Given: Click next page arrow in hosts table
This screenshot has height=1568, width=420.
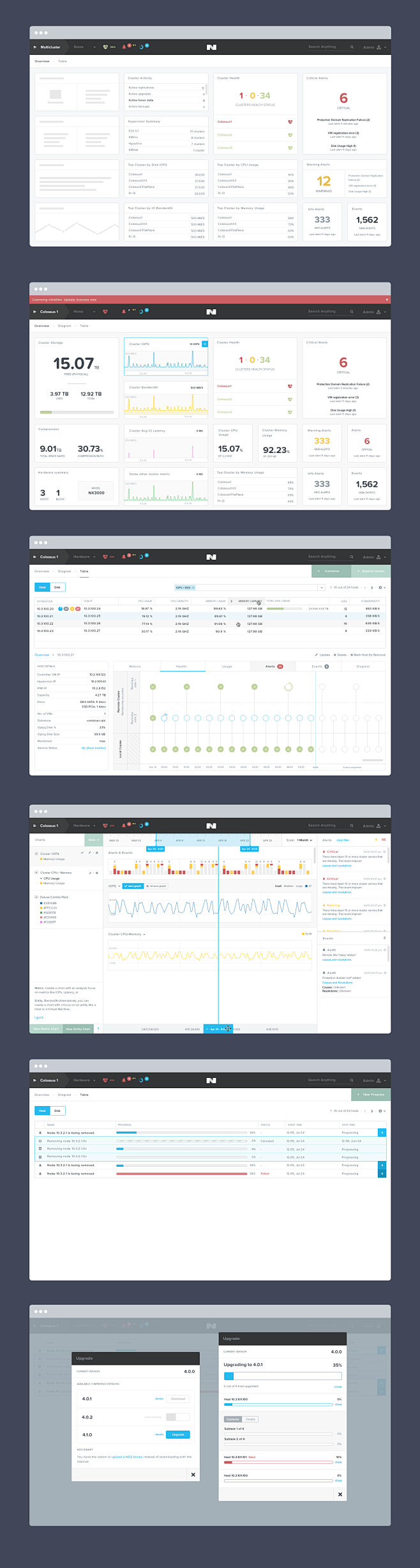Looking at the screenshot, I should [371, 587].
